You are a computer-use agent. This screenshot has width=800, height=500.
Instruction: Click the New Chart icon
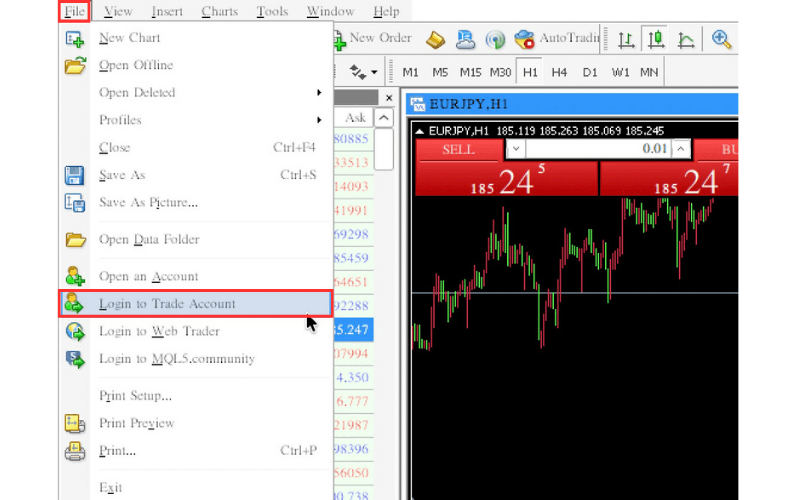[x=75, y=39]
